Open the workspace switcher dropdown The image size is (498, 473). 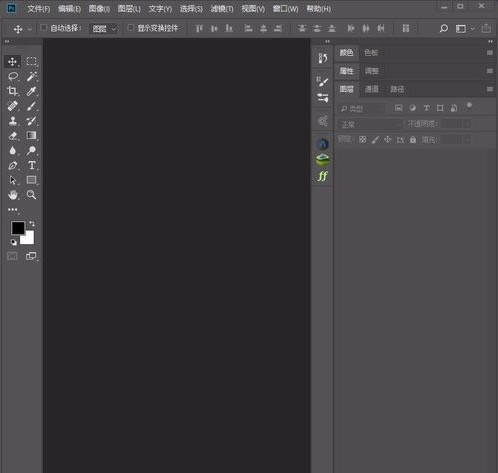[x=465, y=29]
